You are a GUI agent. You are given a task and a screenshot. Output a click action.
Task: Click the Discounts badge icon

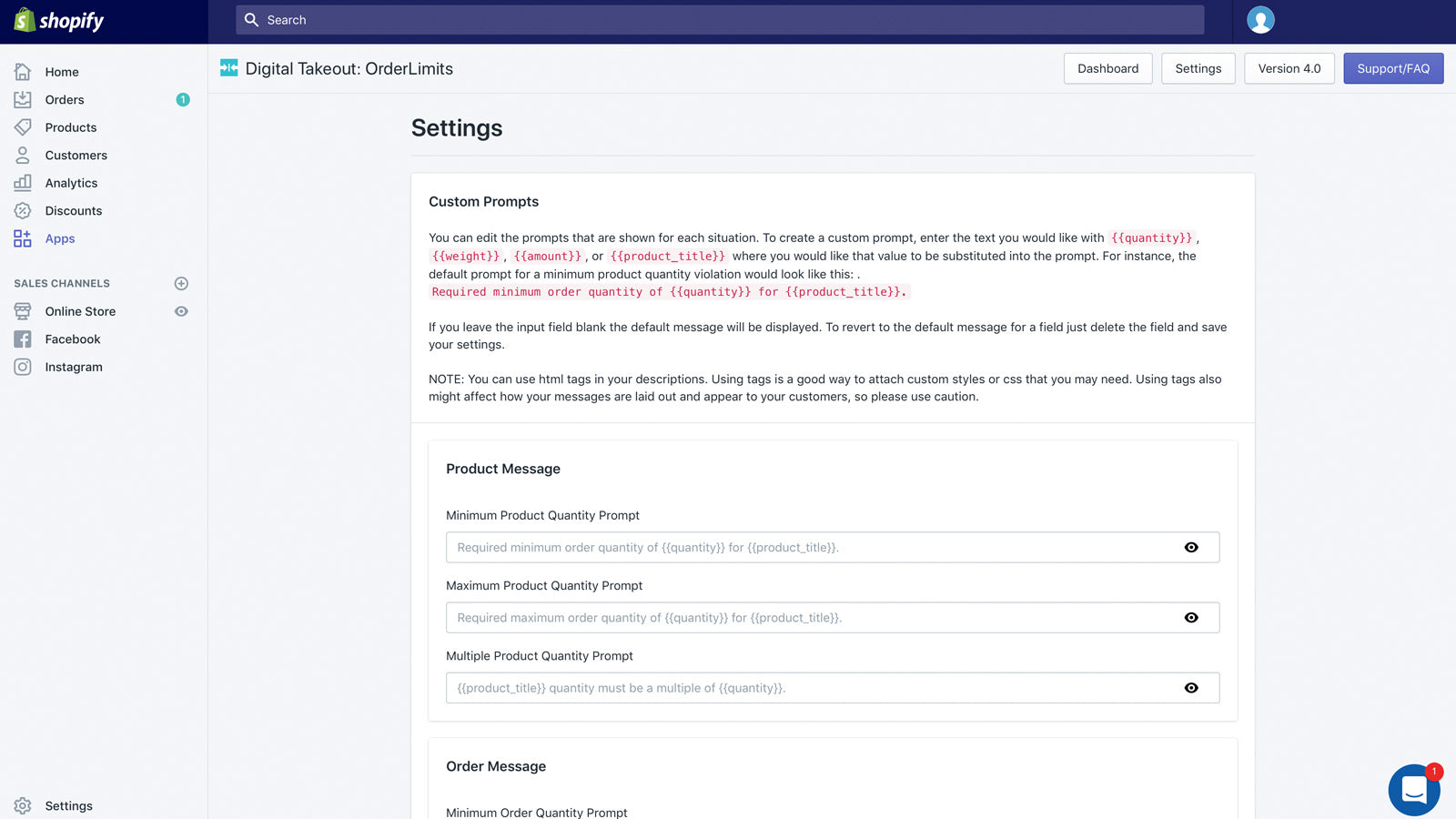coord(23,211)
